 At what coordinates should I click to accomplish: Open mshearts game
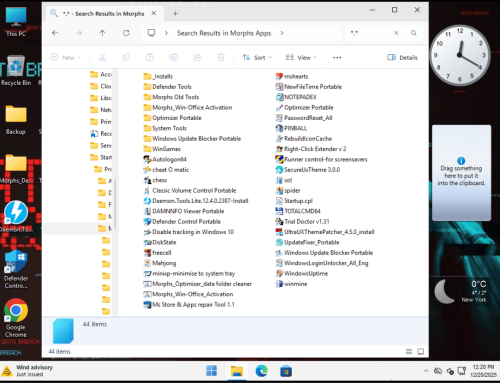tap(292, 76)
